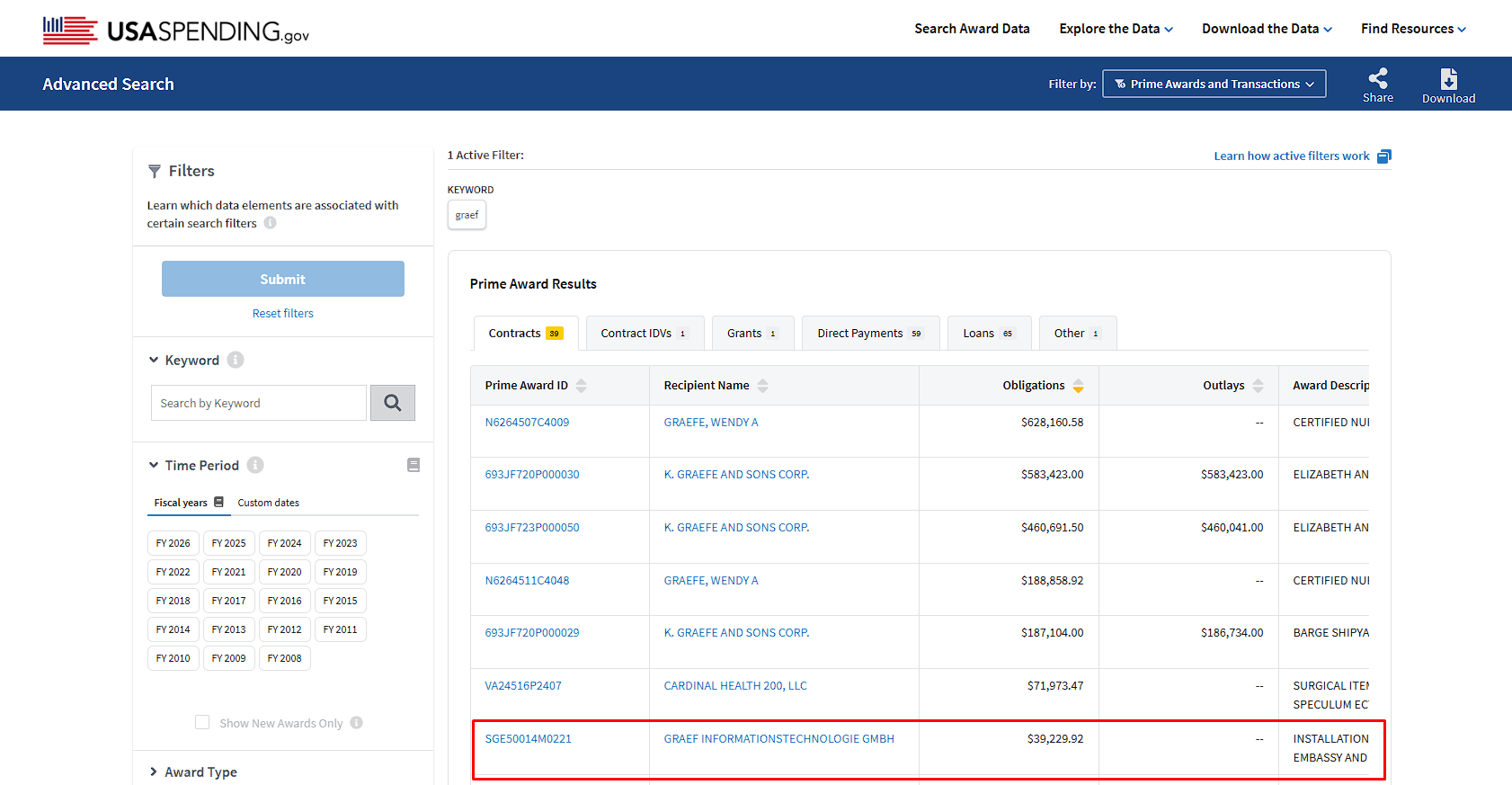
Task: Click the Download icon in header
Action: (1448, 78)
